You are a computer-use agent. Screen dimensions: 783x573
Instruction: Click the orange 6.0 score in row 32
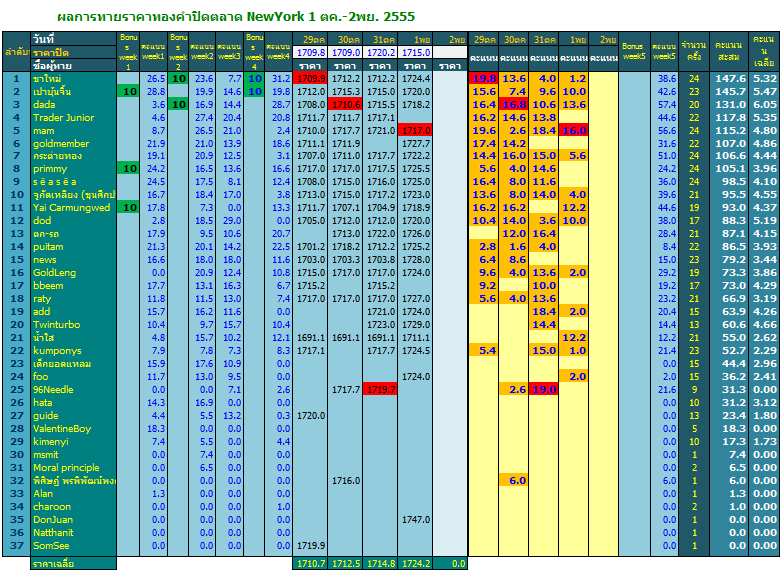[x=514, y=481]
